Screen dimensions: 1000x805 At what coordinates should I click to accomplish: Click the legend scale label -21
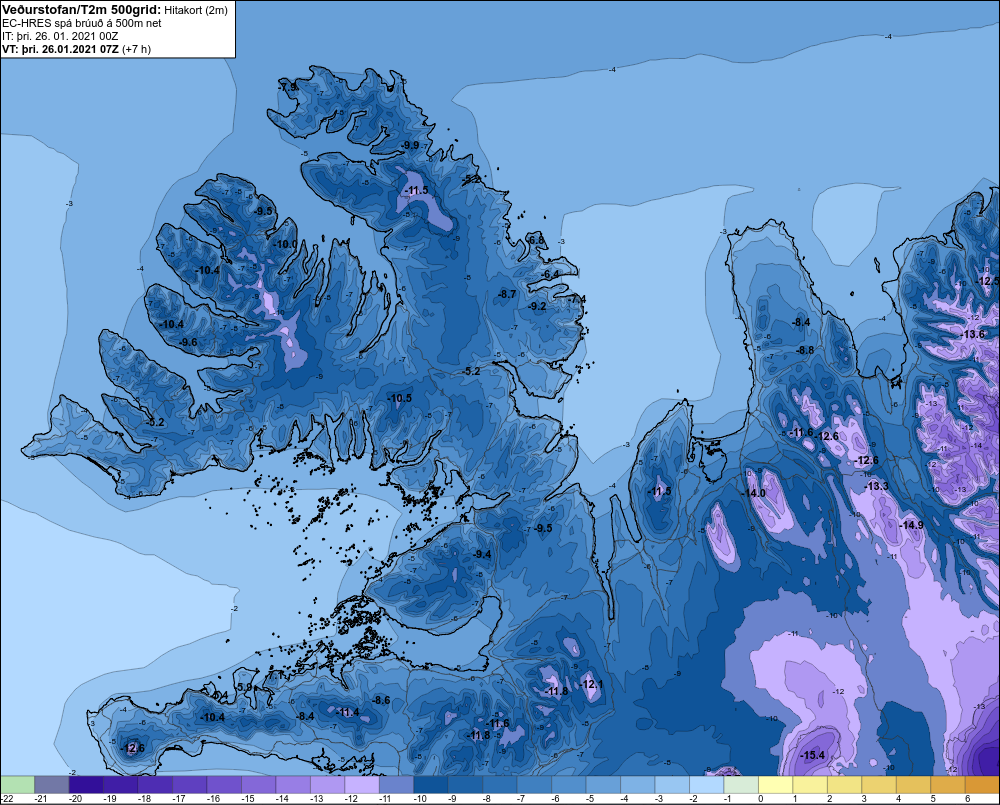(41, 799)
